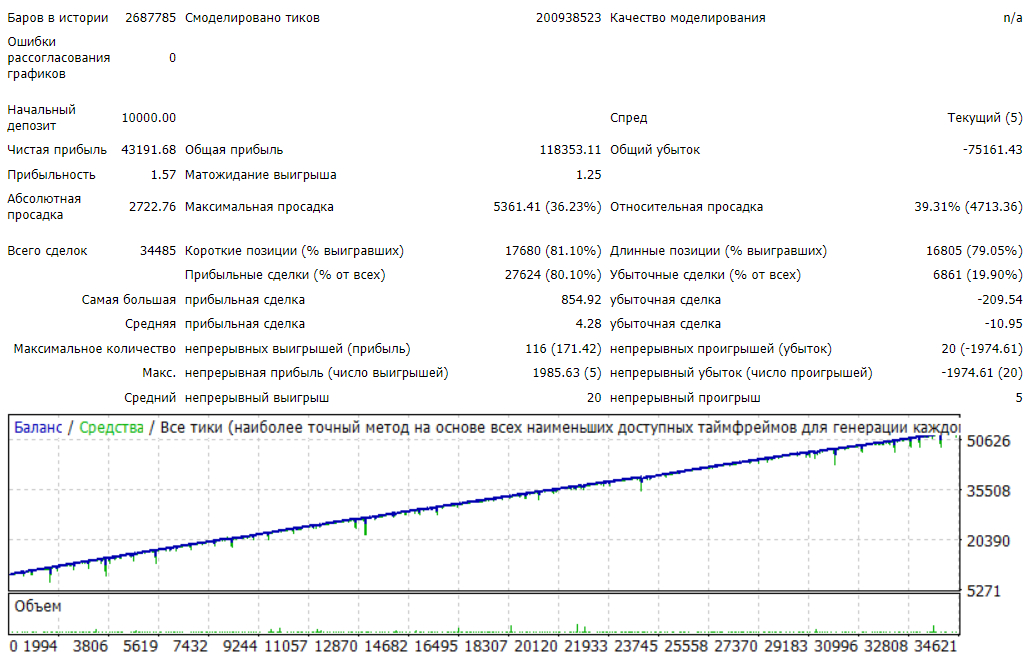
Task: Click the label Чистая прибыль
Action: pos(57,150)
